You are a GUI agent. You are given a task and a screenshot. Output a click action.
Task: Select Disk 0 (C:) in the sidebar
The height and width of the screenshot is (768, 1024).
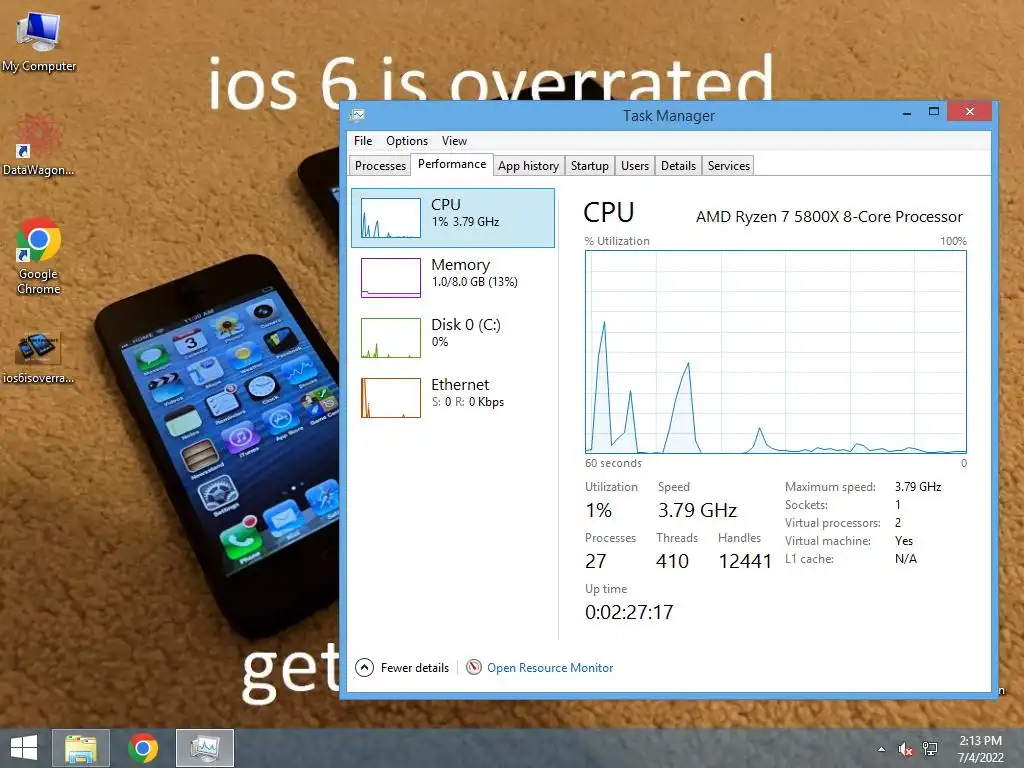453,338
